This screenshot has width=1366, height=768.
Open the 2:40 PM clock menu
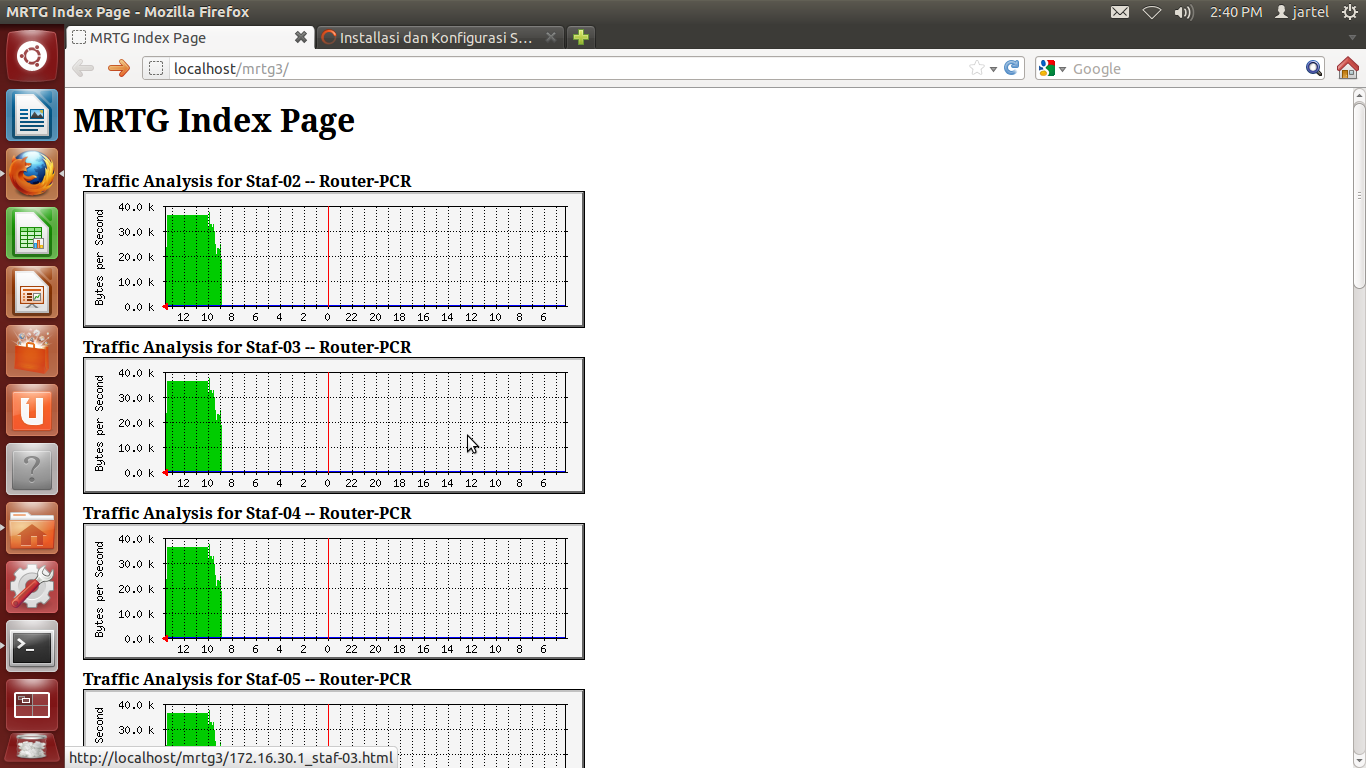click(x=1236, y=12)
